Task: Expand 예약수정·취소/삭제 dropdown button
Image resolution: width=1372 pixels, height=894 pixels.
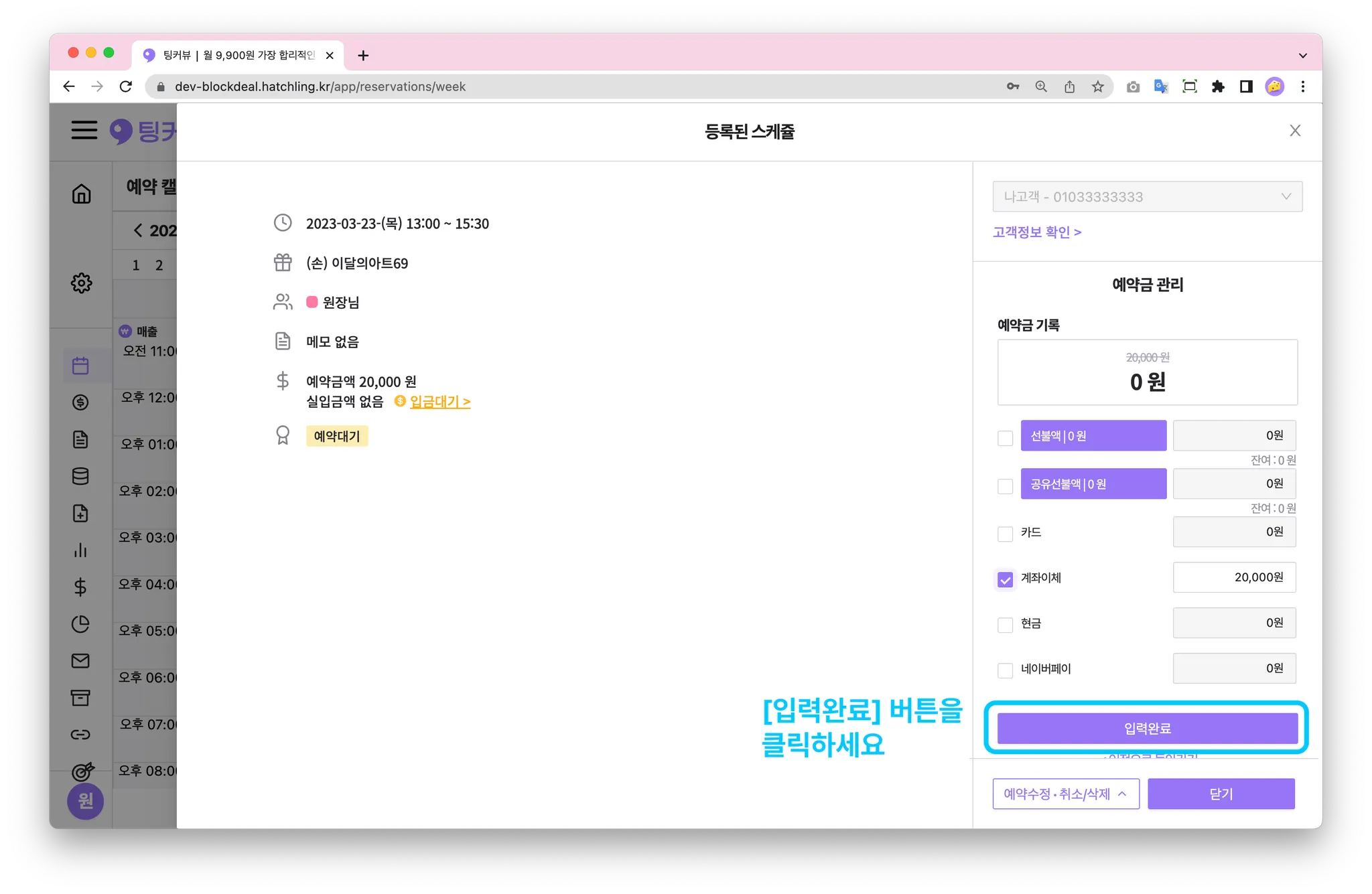Action: click(x=1065, y=794)
